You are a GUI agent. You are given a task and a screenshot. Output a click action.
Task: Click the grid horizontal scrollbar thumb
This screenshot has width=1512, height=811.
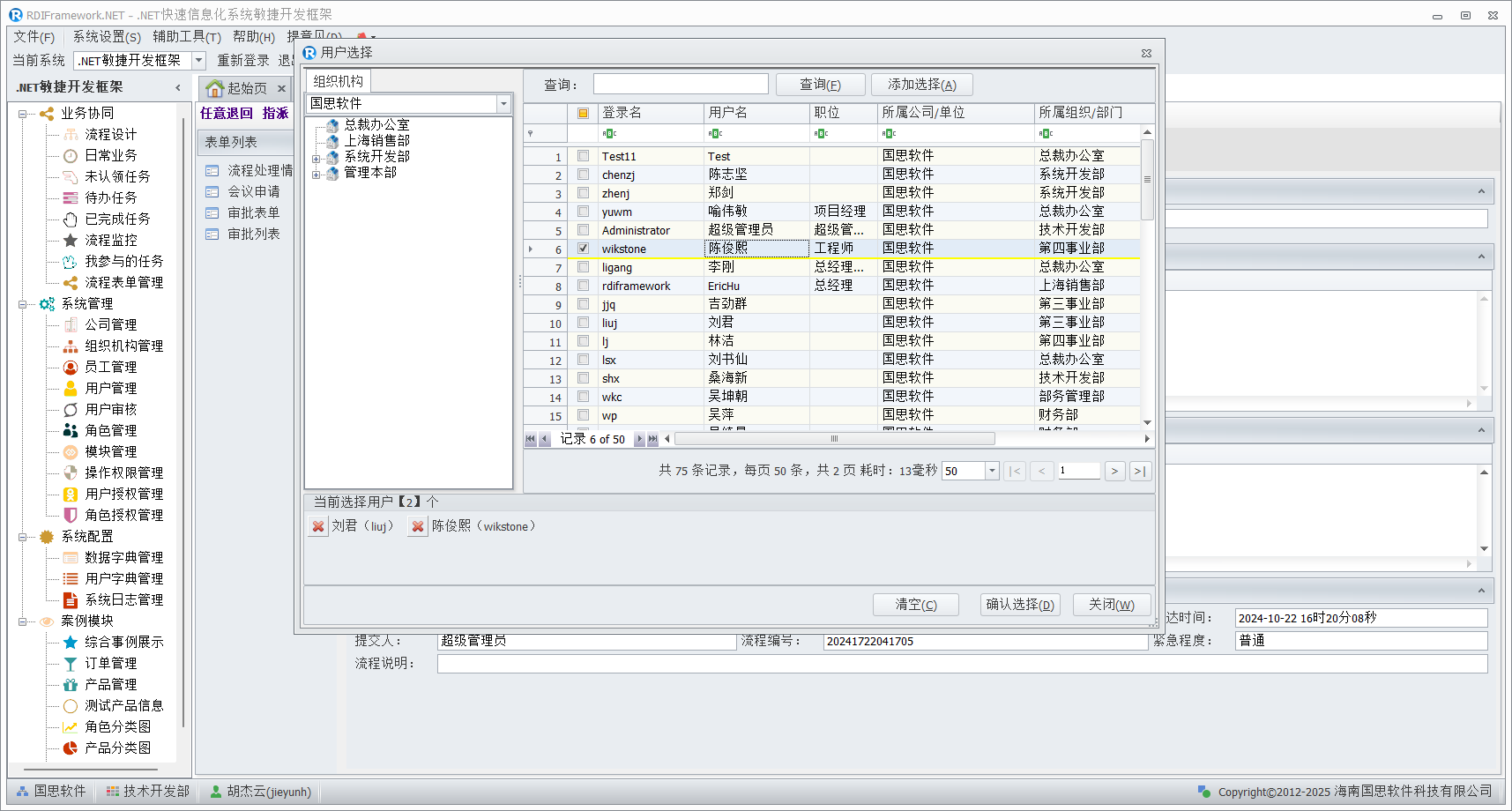point(833,438)
